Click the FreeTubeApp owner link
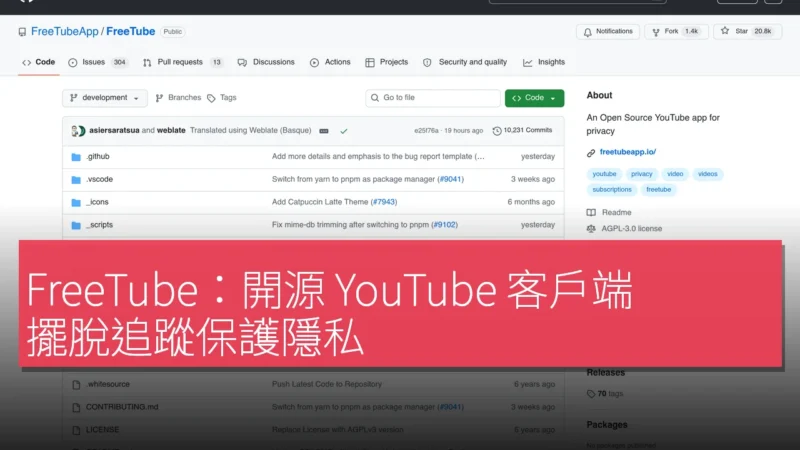 click(x=65, y=32)
